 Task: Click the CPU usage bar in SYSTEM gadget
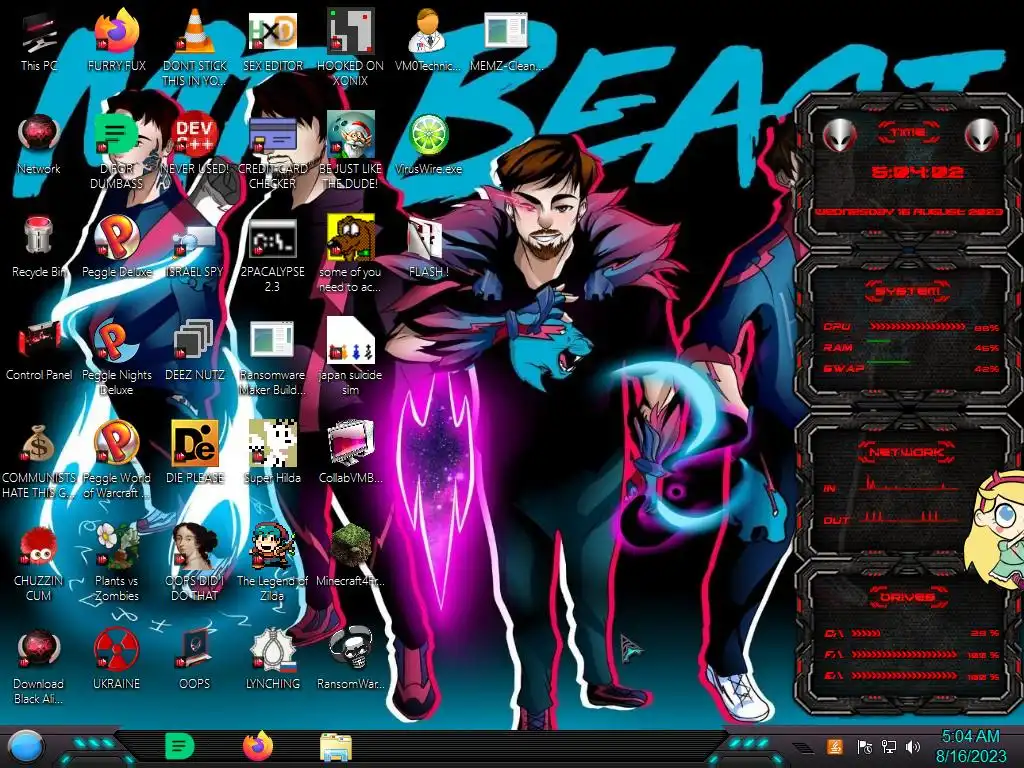pos(917,327)
